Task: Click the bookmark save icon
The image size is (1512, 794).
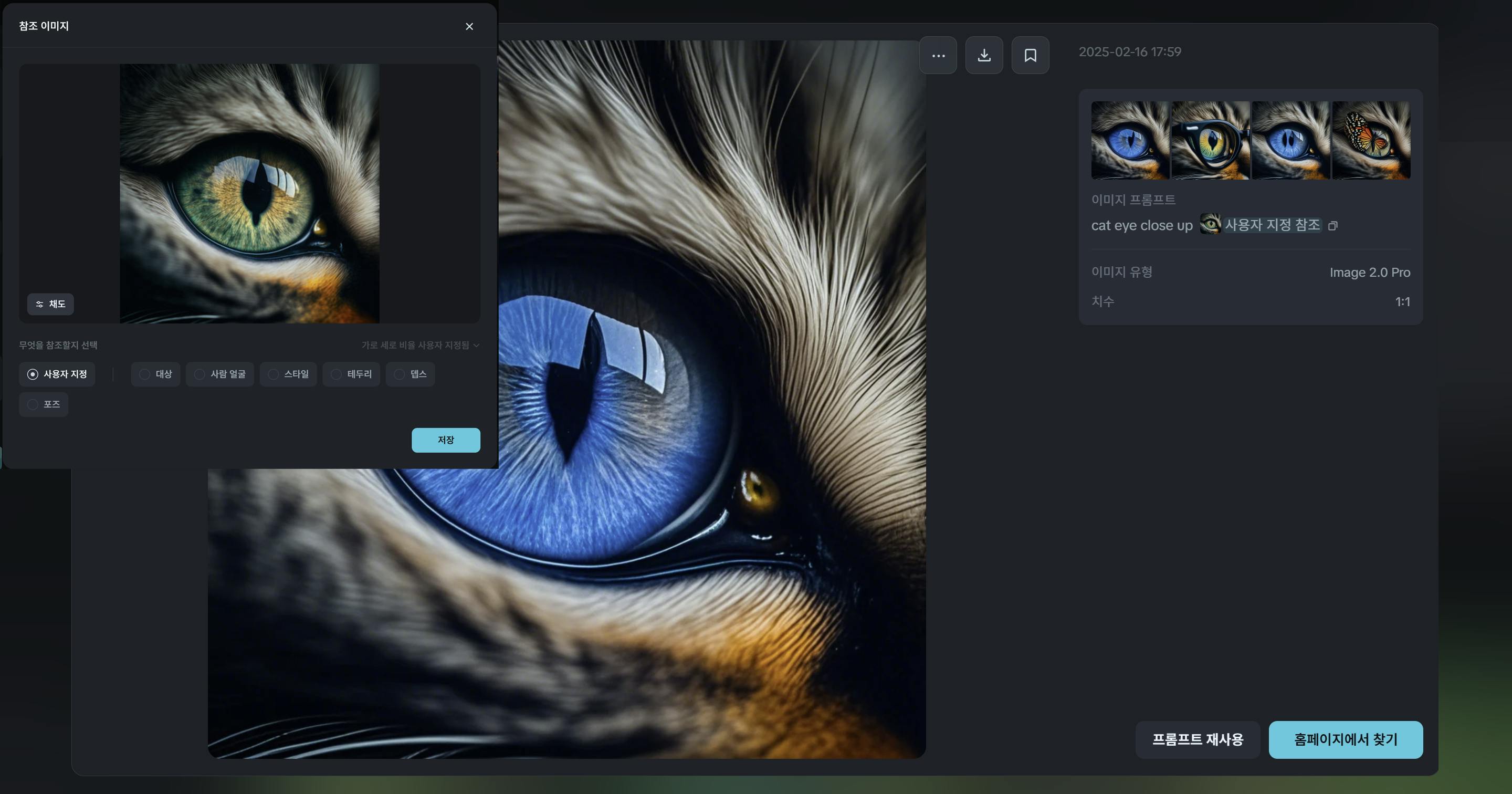Action: pos(1030,55)
